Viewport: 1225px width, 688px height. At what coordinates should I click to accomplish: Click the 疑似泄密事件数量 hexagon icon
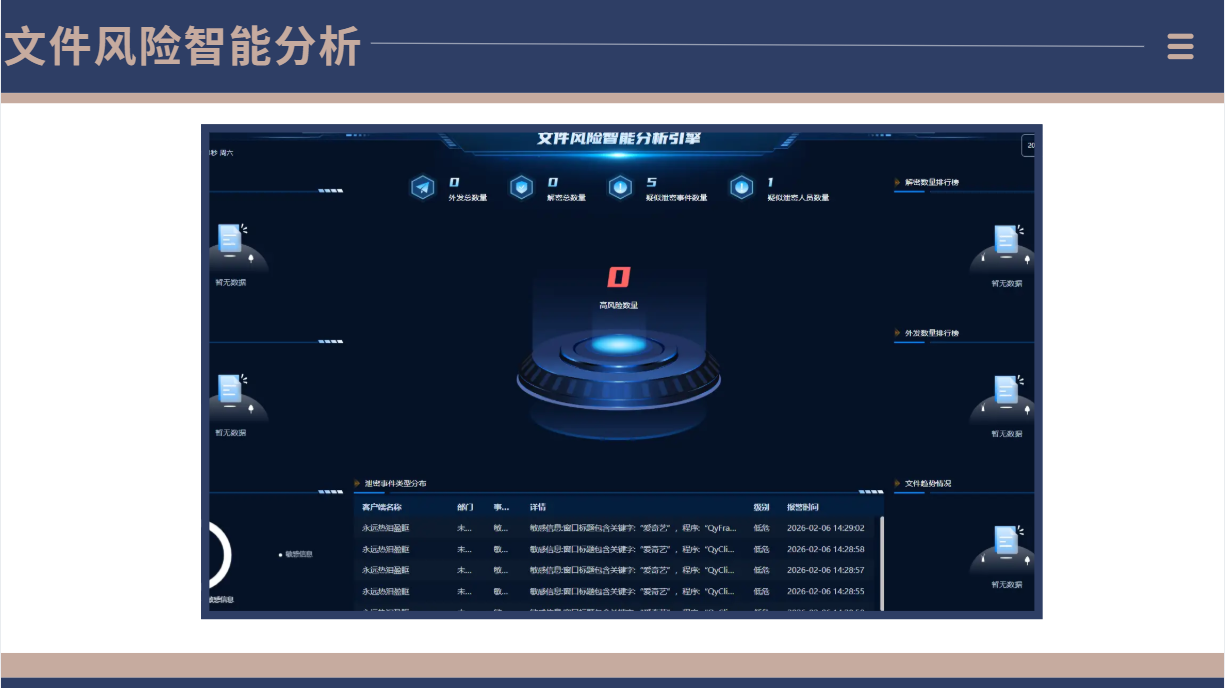[620, 188]
